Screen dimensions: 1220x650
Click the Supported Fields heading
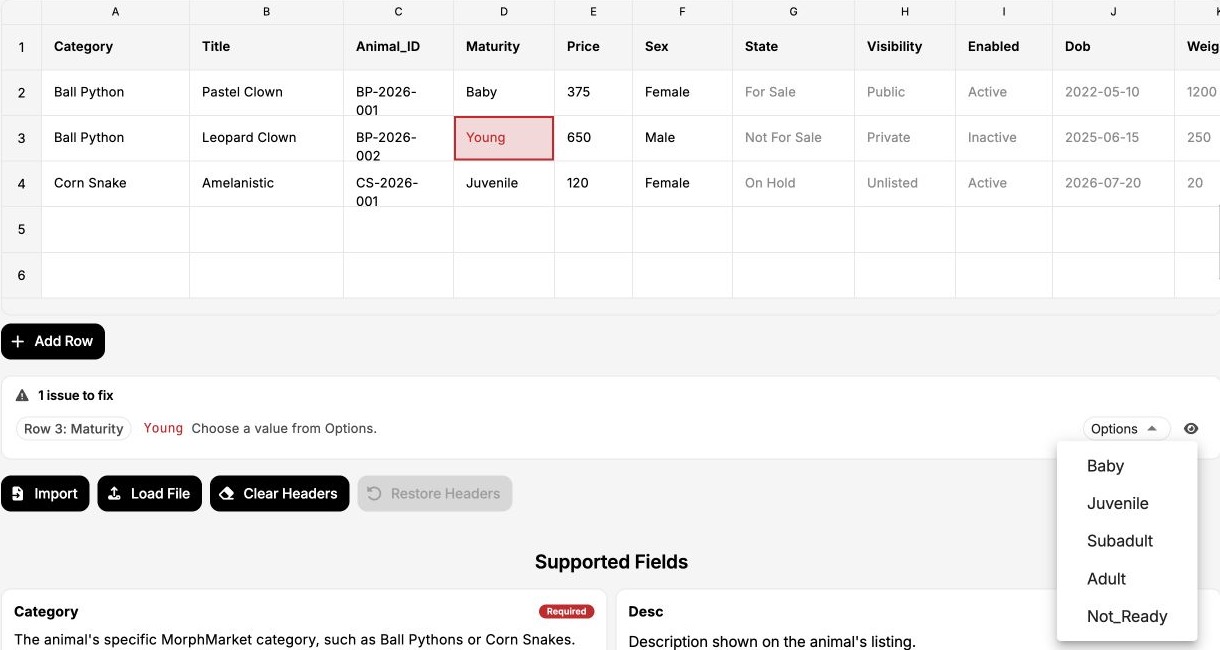pos(611,562)
